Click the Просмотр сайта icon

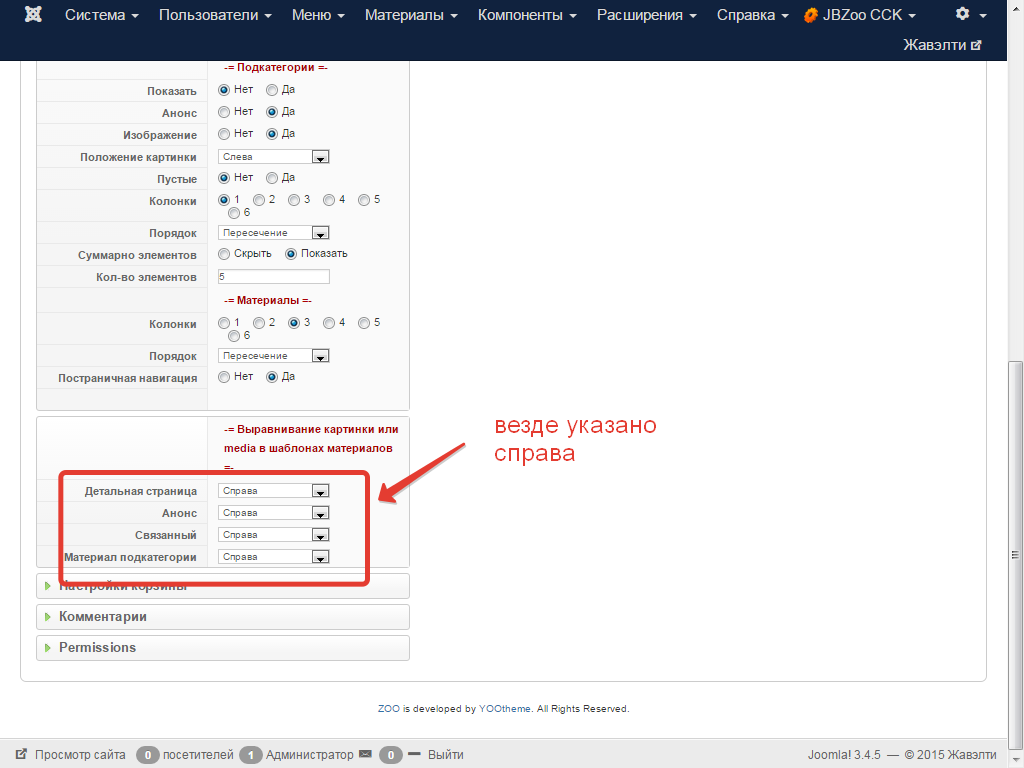pos(21,755)
